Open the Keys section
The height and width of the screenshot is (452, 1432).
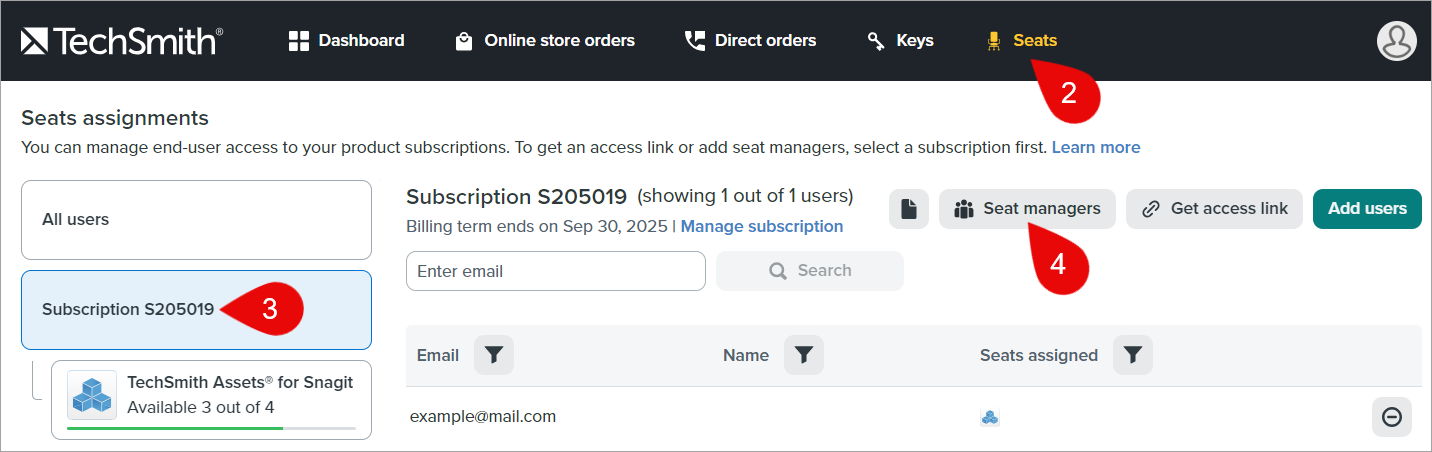[900, 41]
